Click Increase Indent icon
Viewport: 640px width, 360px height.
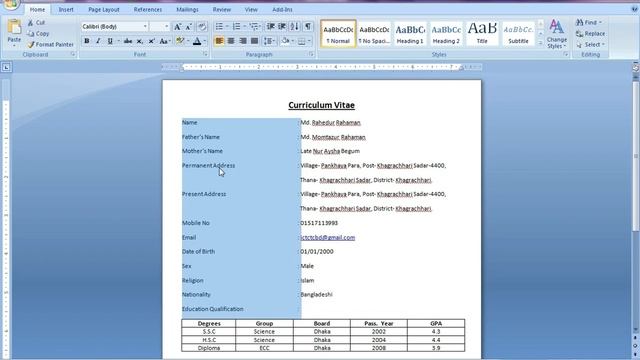(x=282, y=27)
